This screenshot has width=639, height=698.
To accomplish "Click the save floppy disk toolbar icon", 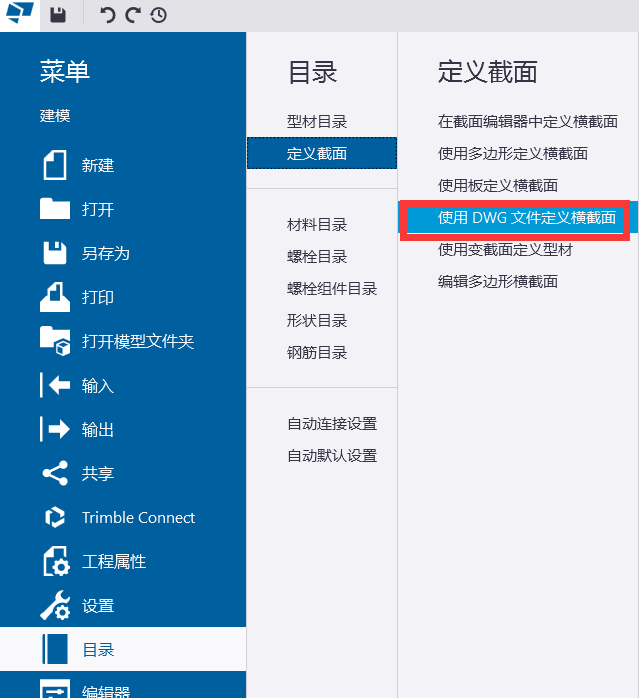I will click(x=58, y=15).
